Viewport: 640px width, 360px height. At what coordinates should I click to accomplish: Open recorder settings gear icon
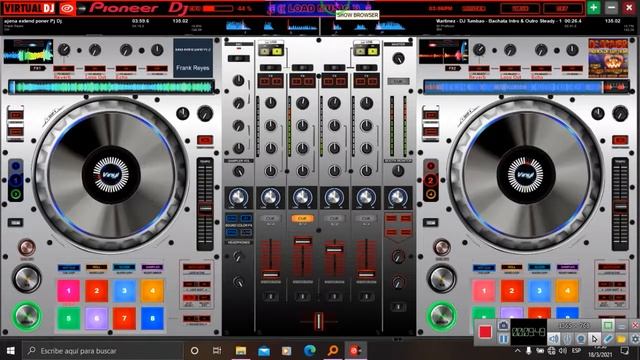[635, 339]
